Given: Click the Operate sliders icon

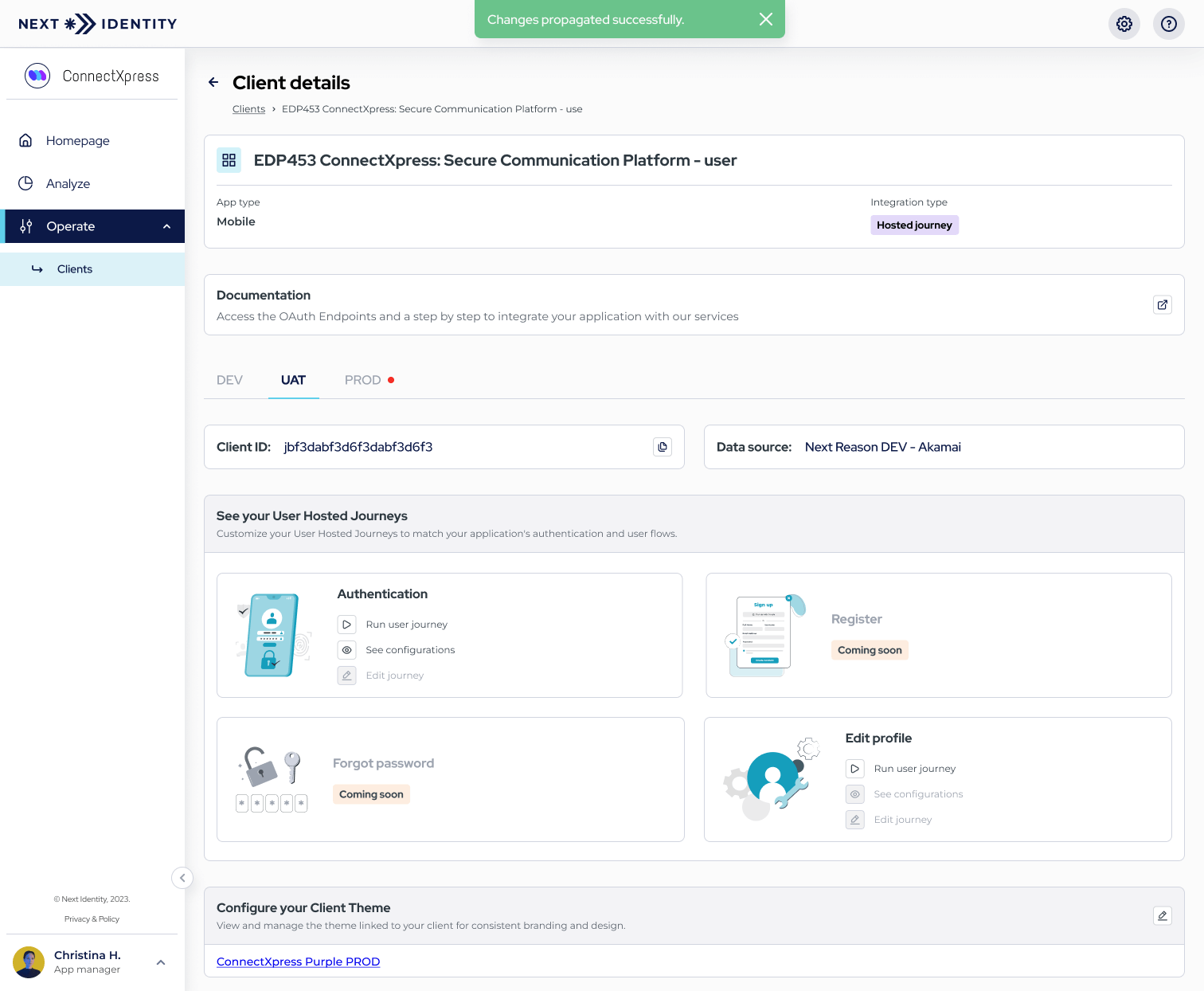Looking at the screenshot, I should 25,226.
